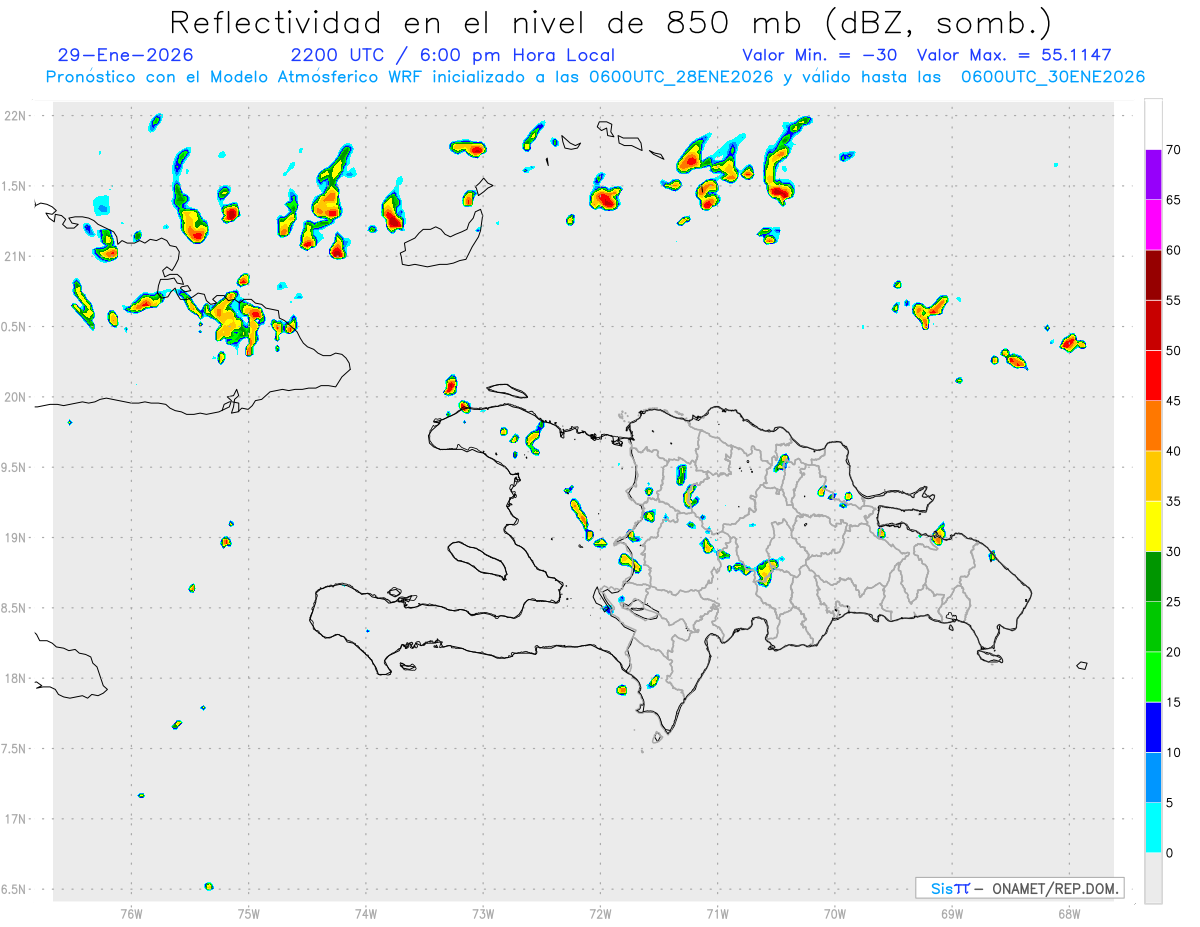This screenshot has height=927, width=1200.
Task: Click the colorbar value label '35'
Action: tap(1174, 501)
